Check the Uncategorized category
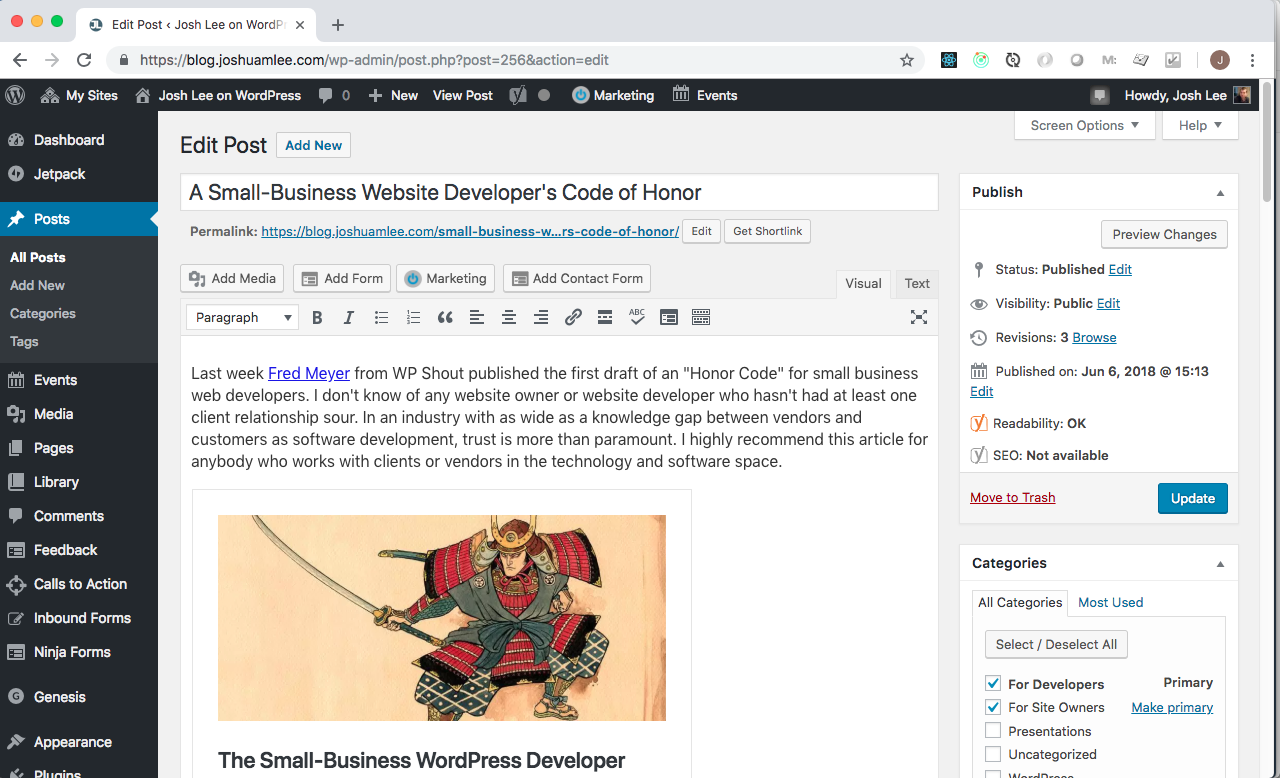This screenshot has width=1280, height=778. coord(993,754)
